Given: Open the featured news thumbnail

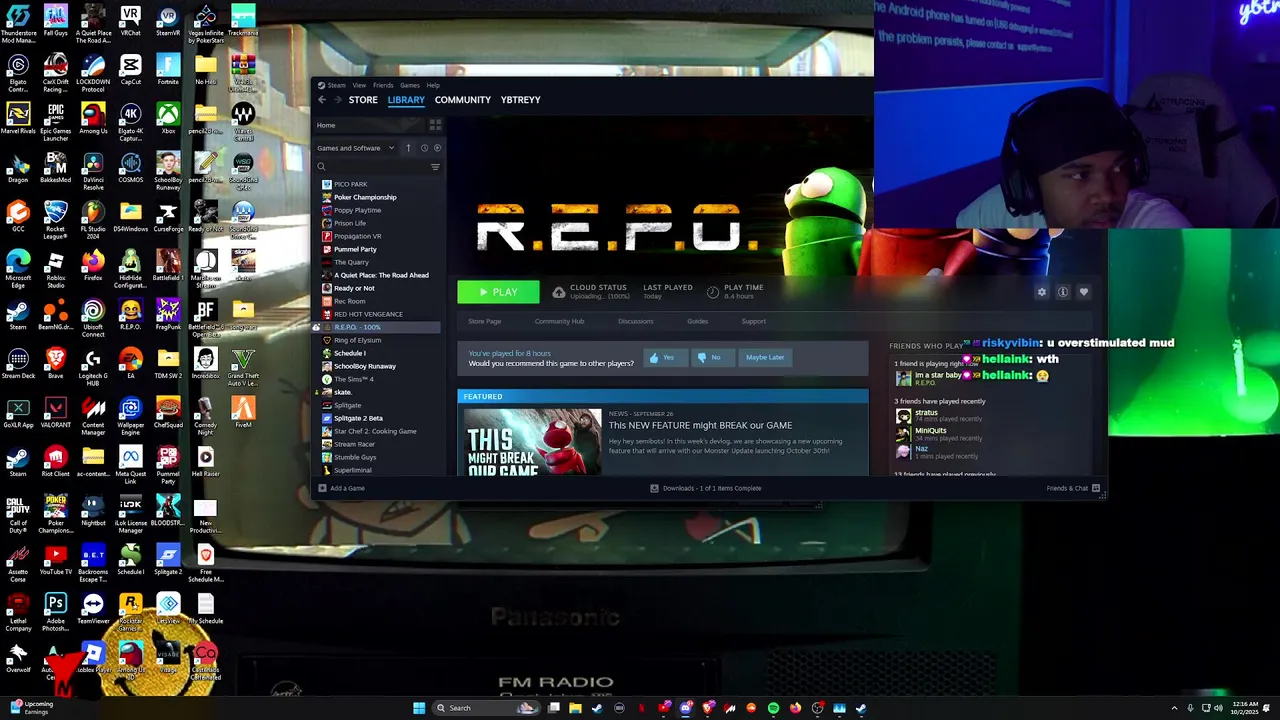Looking at the screenshot, I should click(530, 442).
